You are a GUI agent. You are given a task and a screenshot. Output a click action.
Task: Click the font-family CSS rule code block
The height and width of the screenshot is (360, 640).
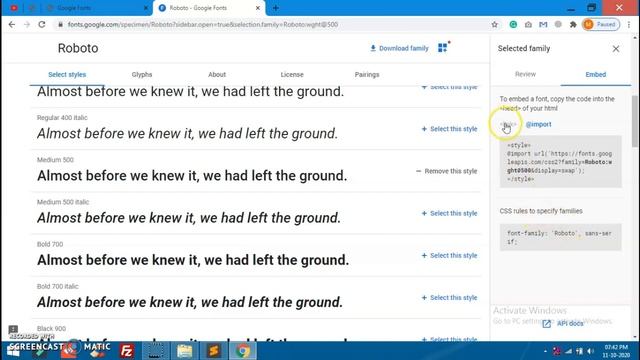pos(560,237)
